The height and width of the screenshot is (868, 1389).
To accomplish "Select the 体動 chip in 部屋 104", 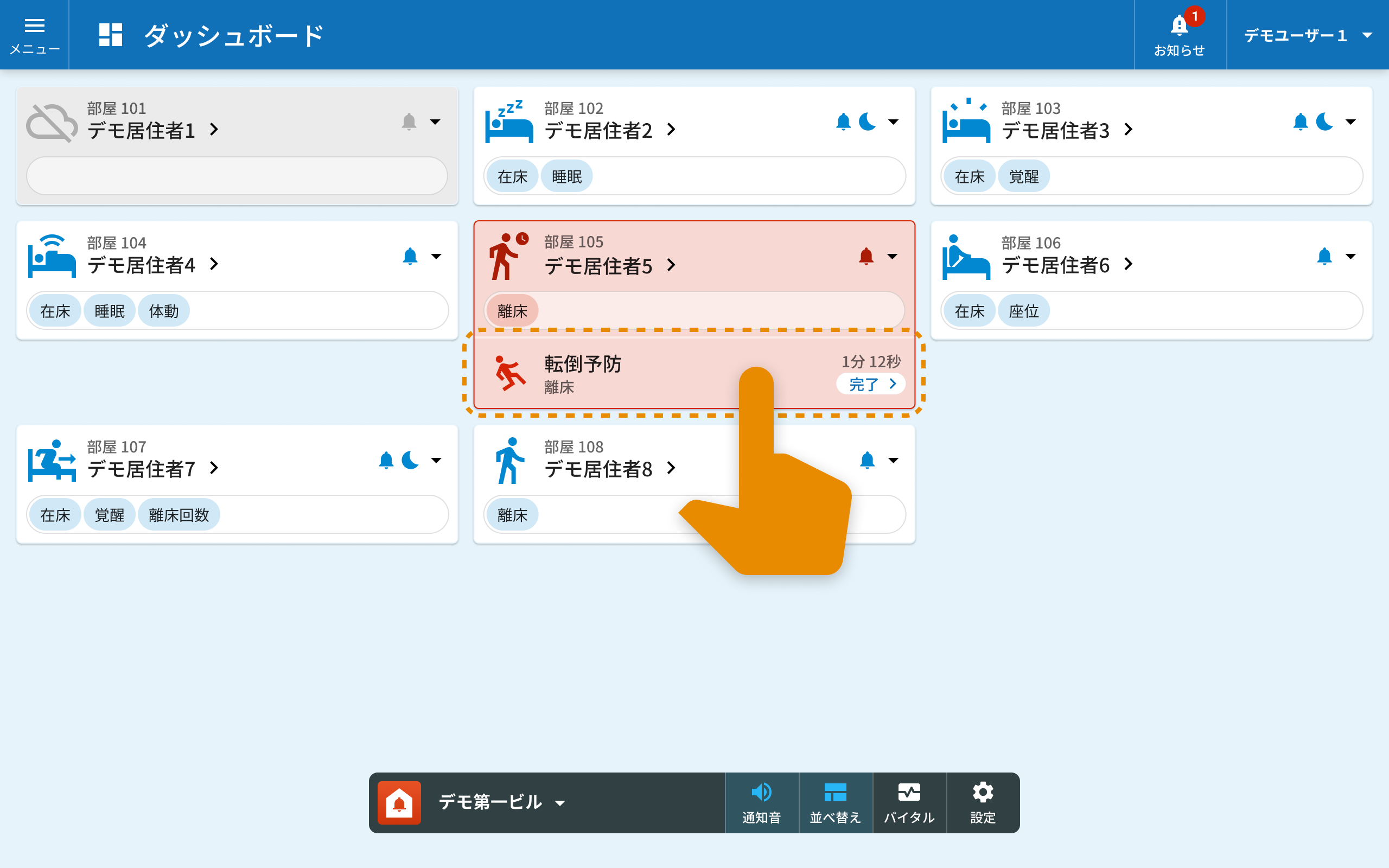I will coord(163,311).
